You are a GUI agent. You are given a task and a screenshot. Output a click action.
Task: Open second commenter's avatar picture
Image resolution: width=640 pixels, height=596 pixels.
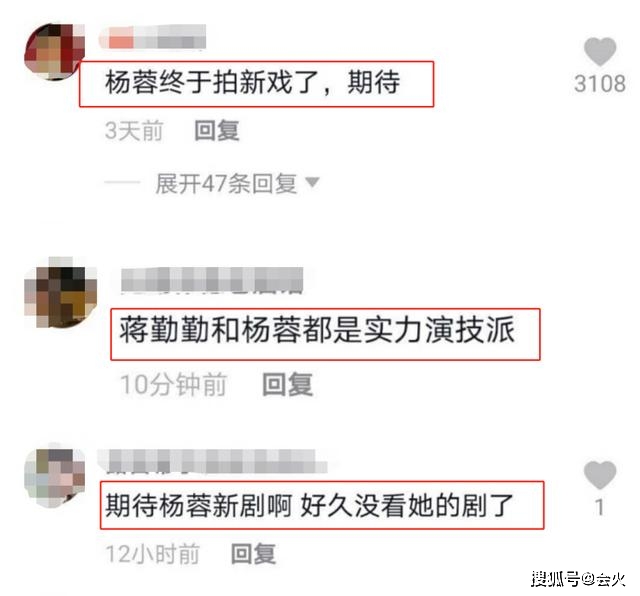pos(60,292)
